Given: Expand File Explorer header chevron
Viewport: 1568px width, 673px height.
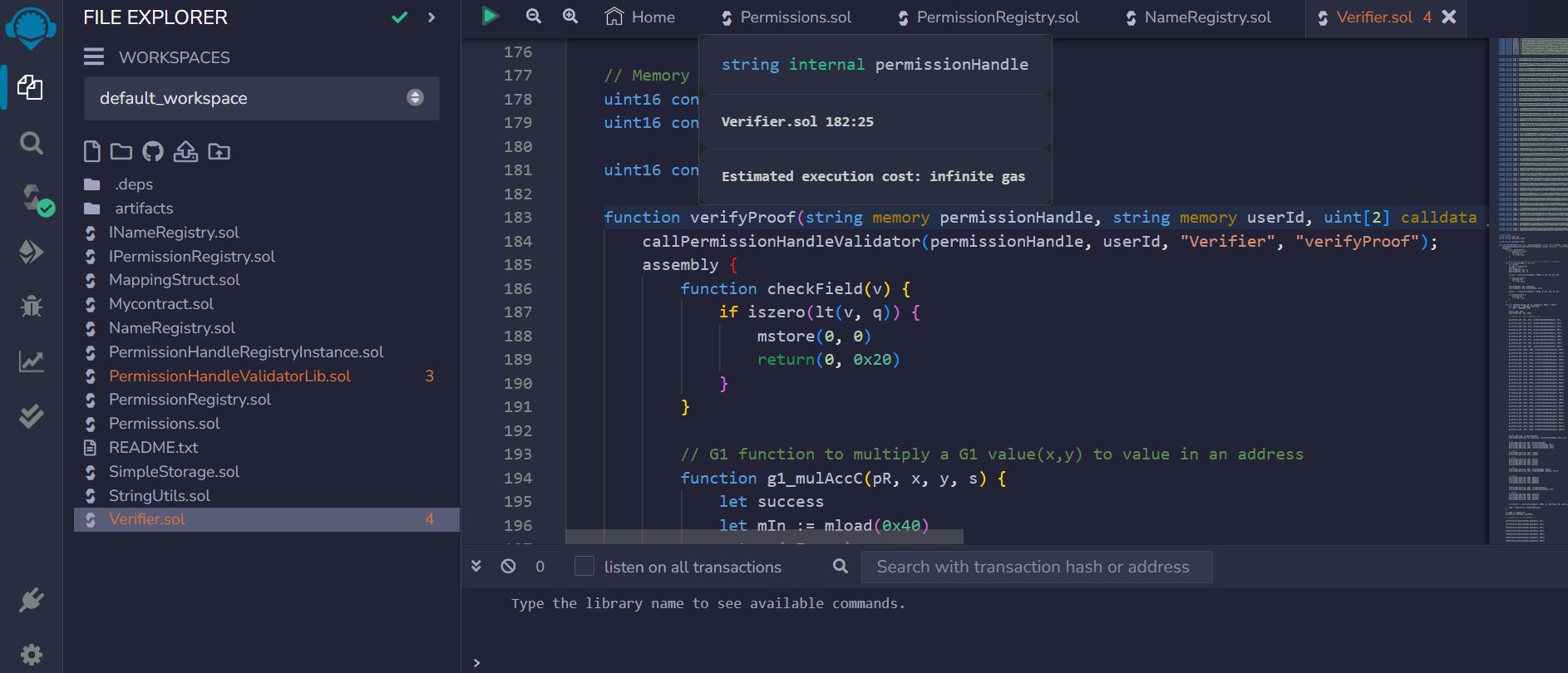Looking at the screenshot, I should (431, 17).
